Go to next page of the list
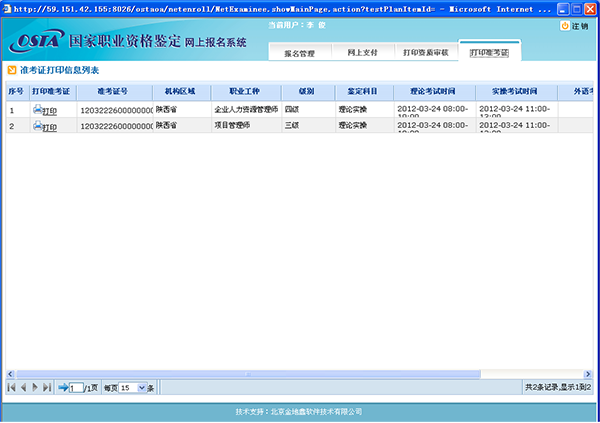The image size is (600, 423). [35, 387]
